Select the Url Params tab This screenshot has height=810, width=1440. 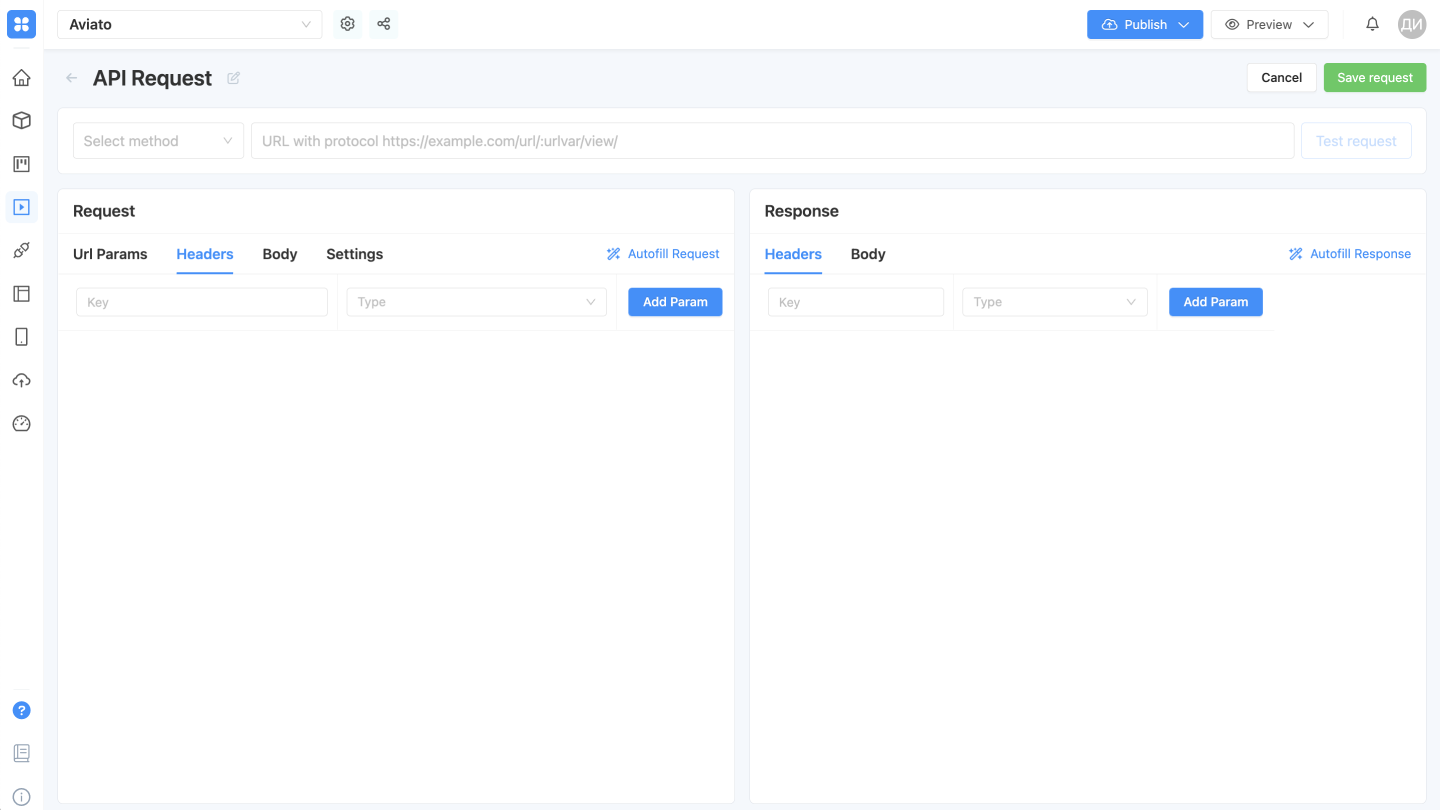(x=110, y=254)
